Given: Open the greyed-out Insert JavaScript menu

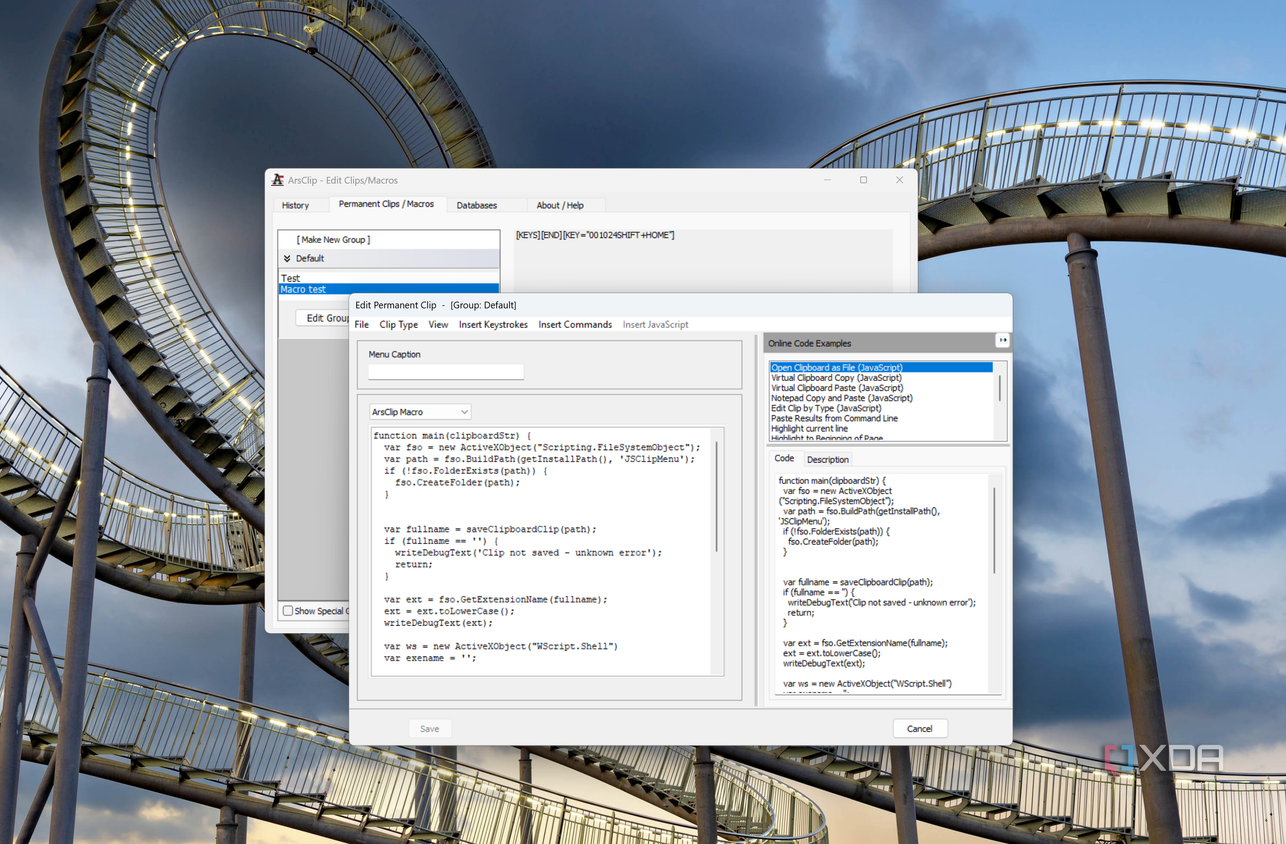Looking at the screenshot, I should coord(655,325).
